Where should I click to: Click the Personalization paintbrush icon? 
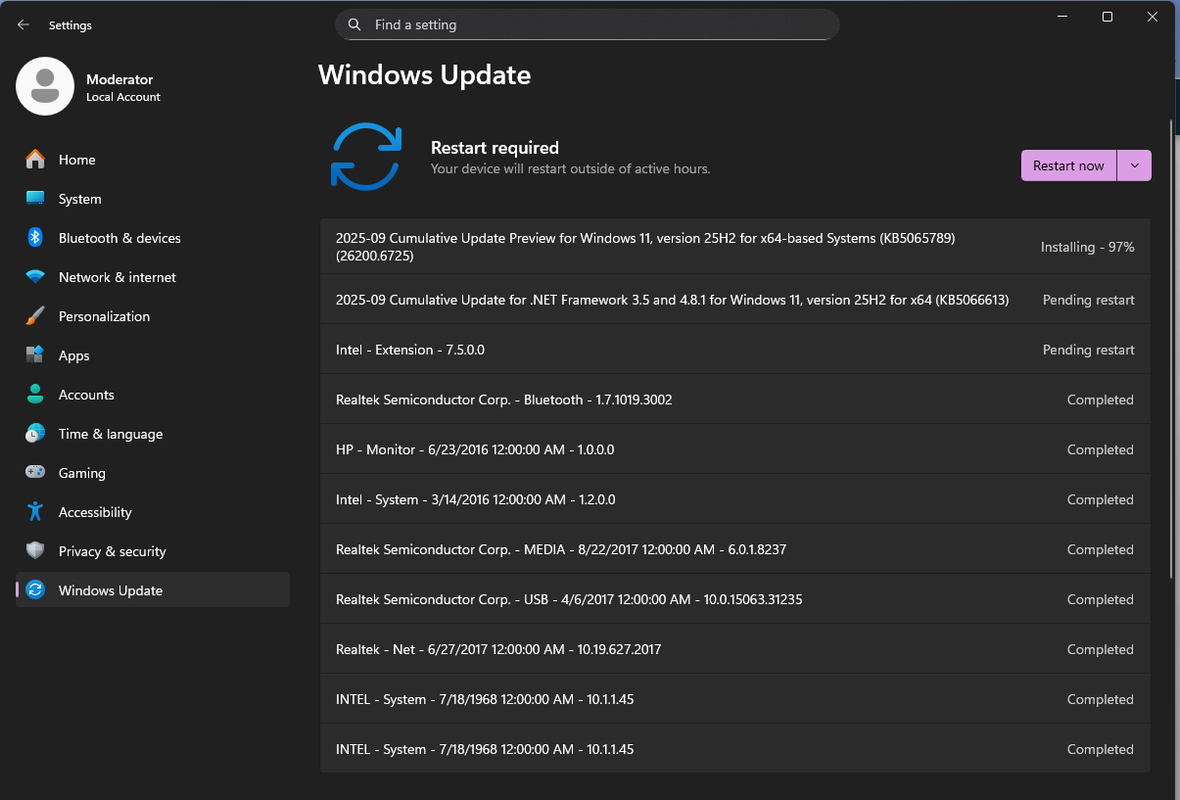coord(35,316)
